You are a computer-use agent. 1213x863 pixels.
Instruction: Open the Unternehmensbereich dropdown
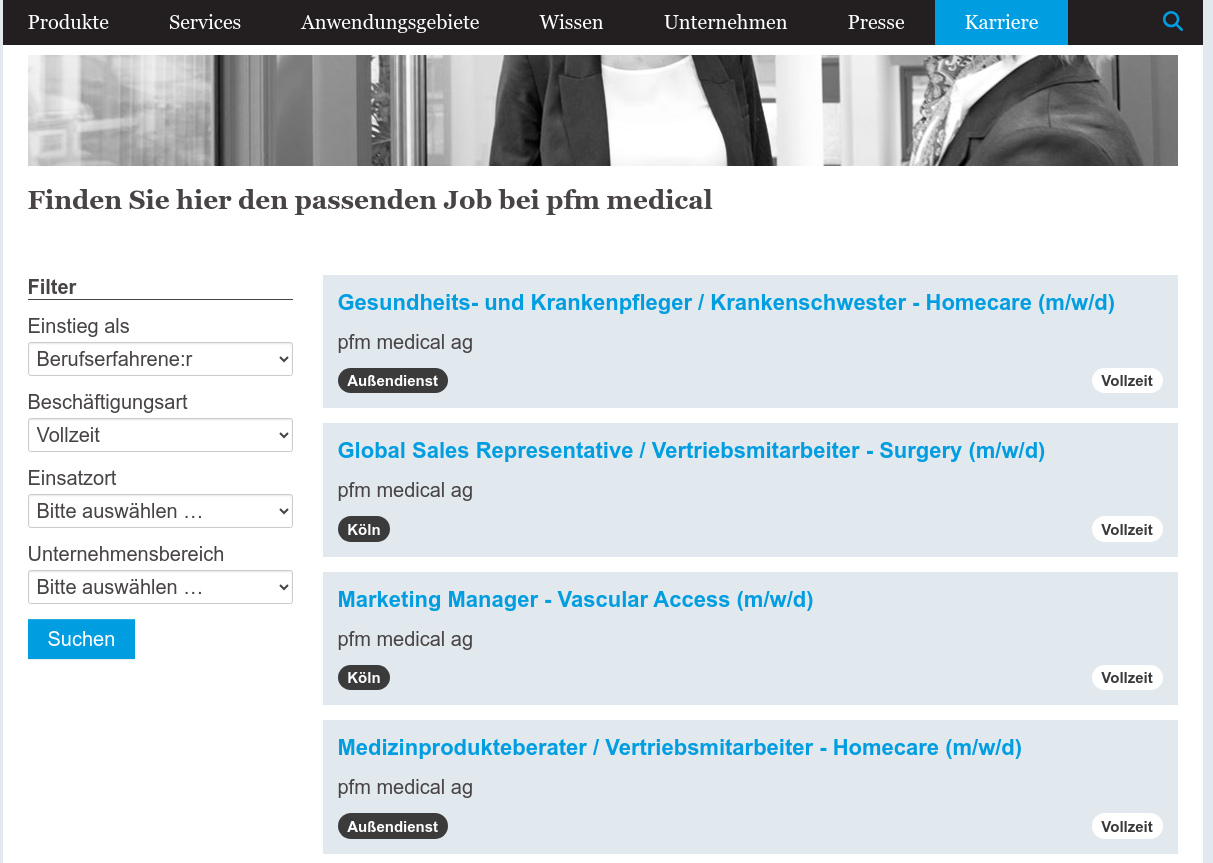[x=160, y=587]
